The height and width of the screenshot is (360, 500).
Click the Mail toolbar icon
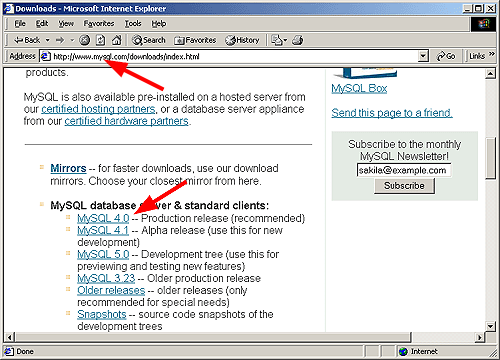pos(277,40)
